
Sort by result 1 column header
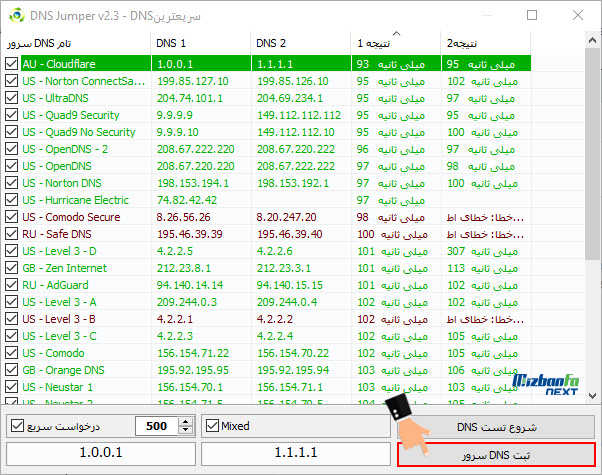click(x=396, y=43)
